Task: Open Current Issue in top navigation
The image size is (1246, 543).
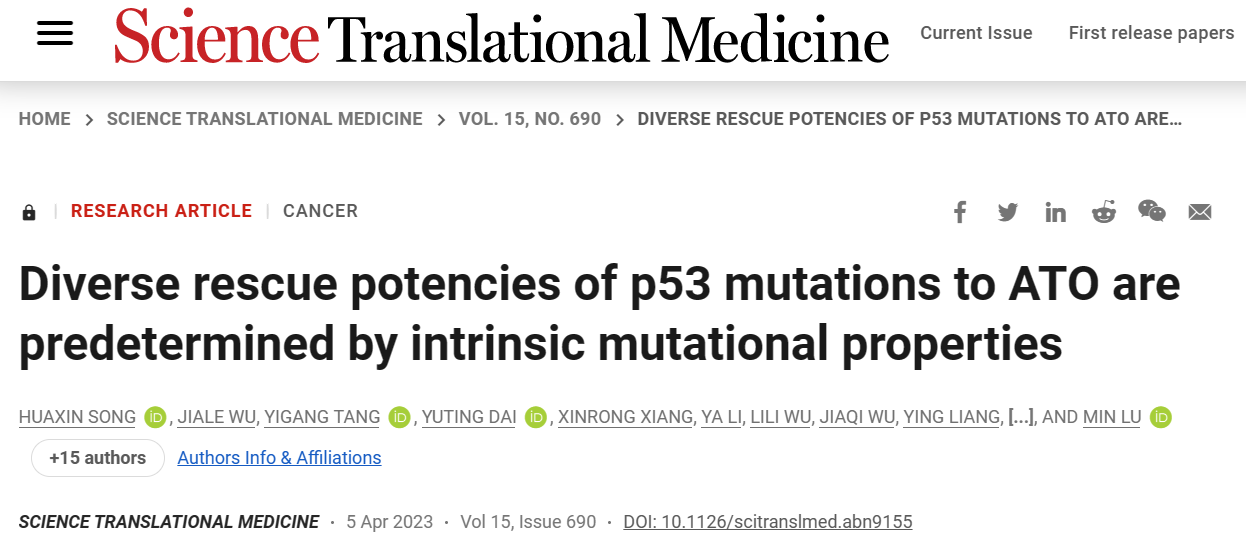Action: 976,33
